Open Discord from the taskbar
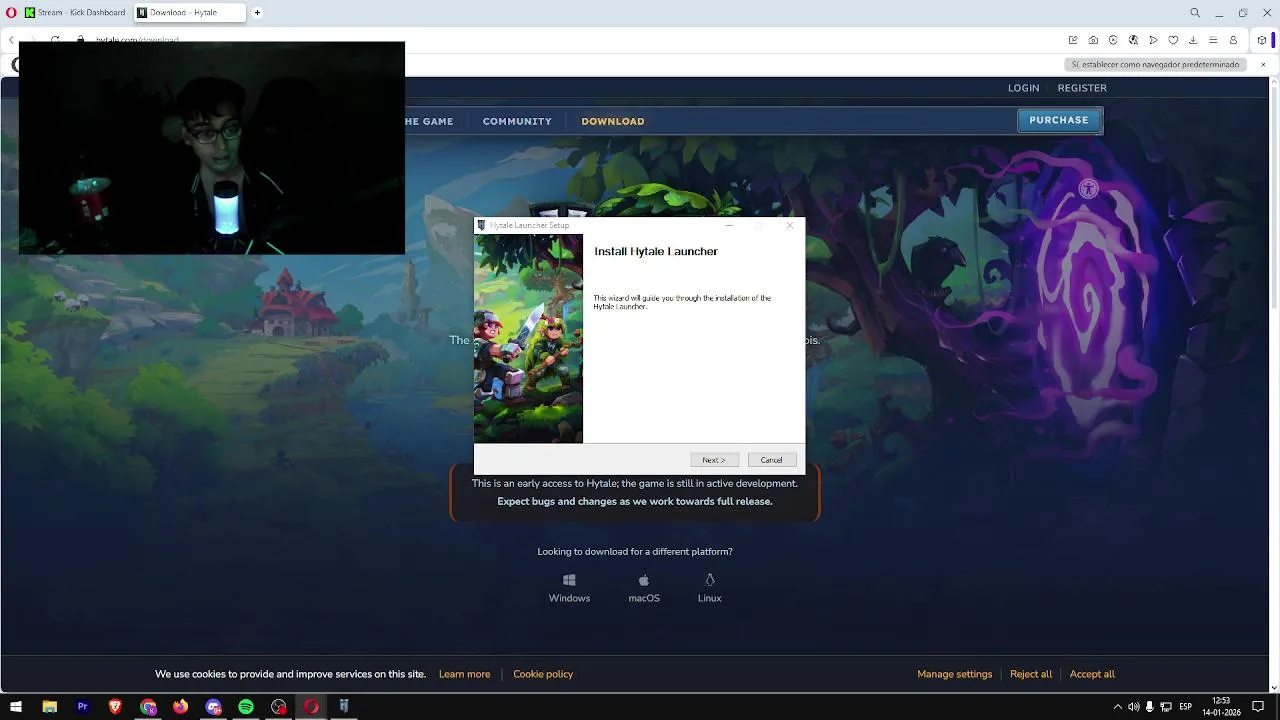Screen dimensions: 1280x720 213,707
